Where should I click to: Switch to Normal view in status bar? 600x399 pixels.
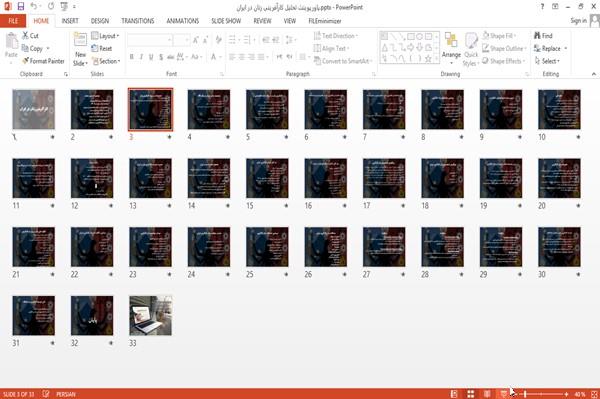454,394
